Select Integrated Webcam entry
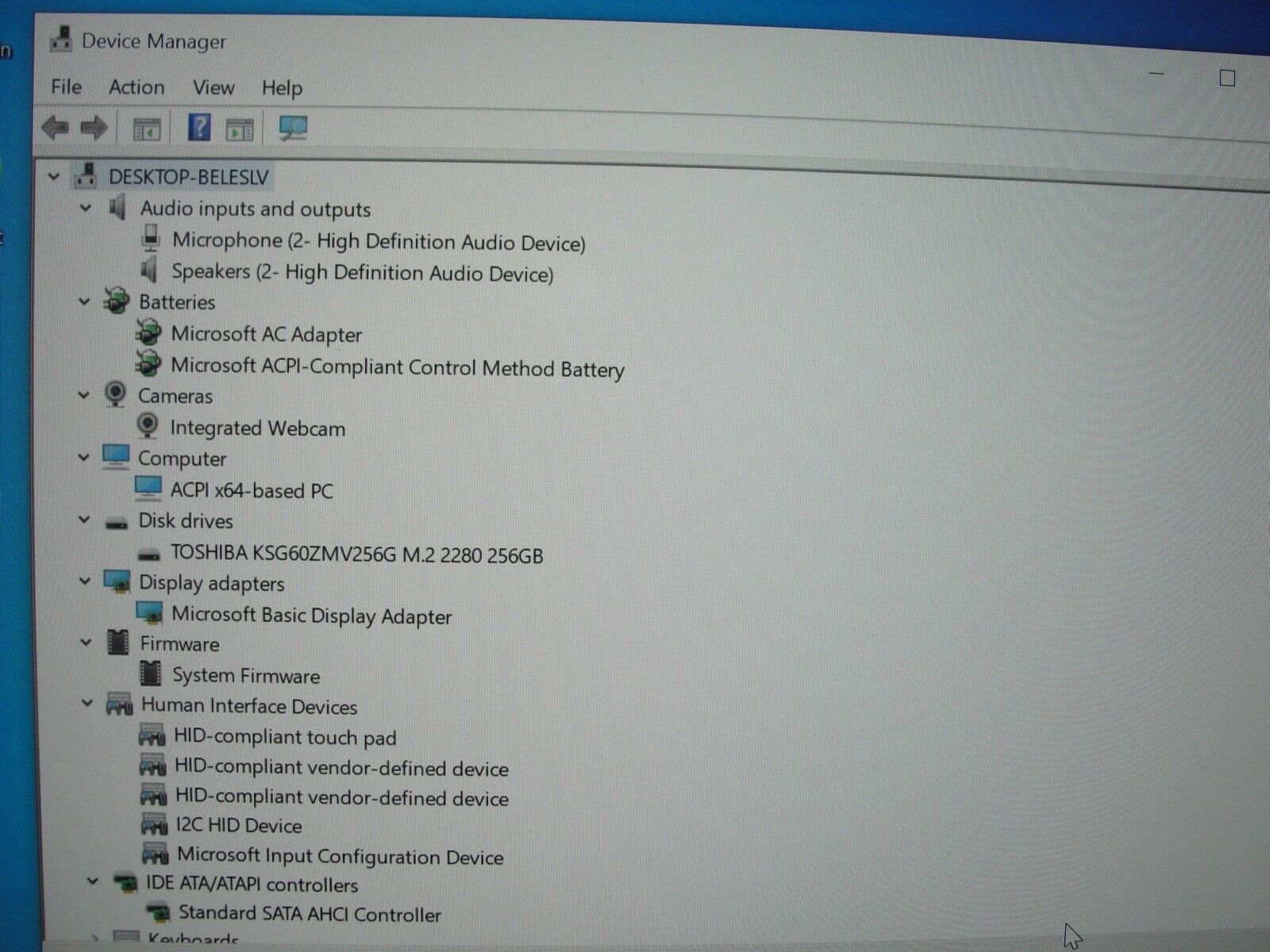The height and width of the screenshot is (952, 1270). coord(257,428)
